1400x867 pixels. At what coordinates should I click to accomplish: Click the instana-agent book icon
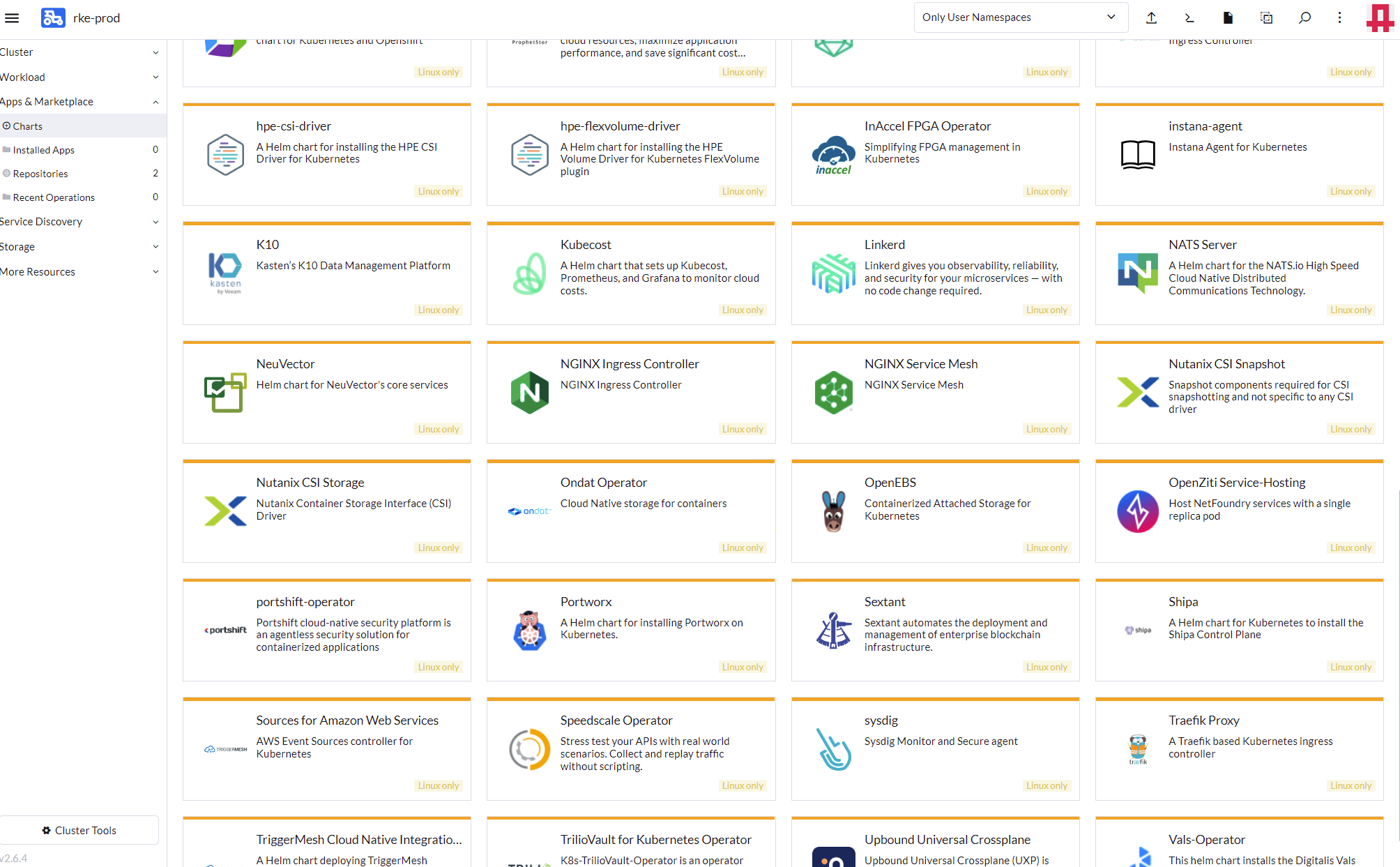tap(1138, 154)
